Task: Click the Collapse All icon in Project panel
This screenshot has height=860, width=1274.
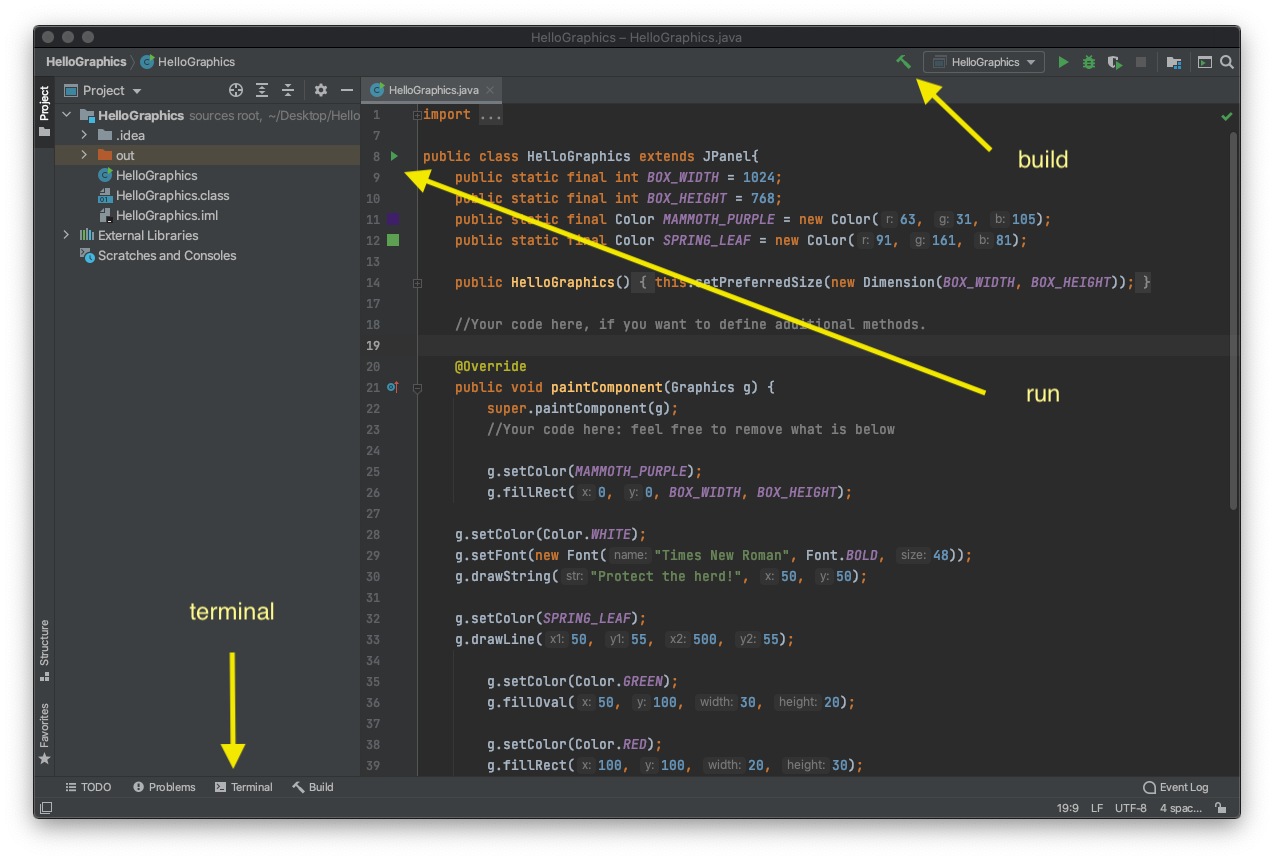Action: pyautogui.click(x=288, y=90)
